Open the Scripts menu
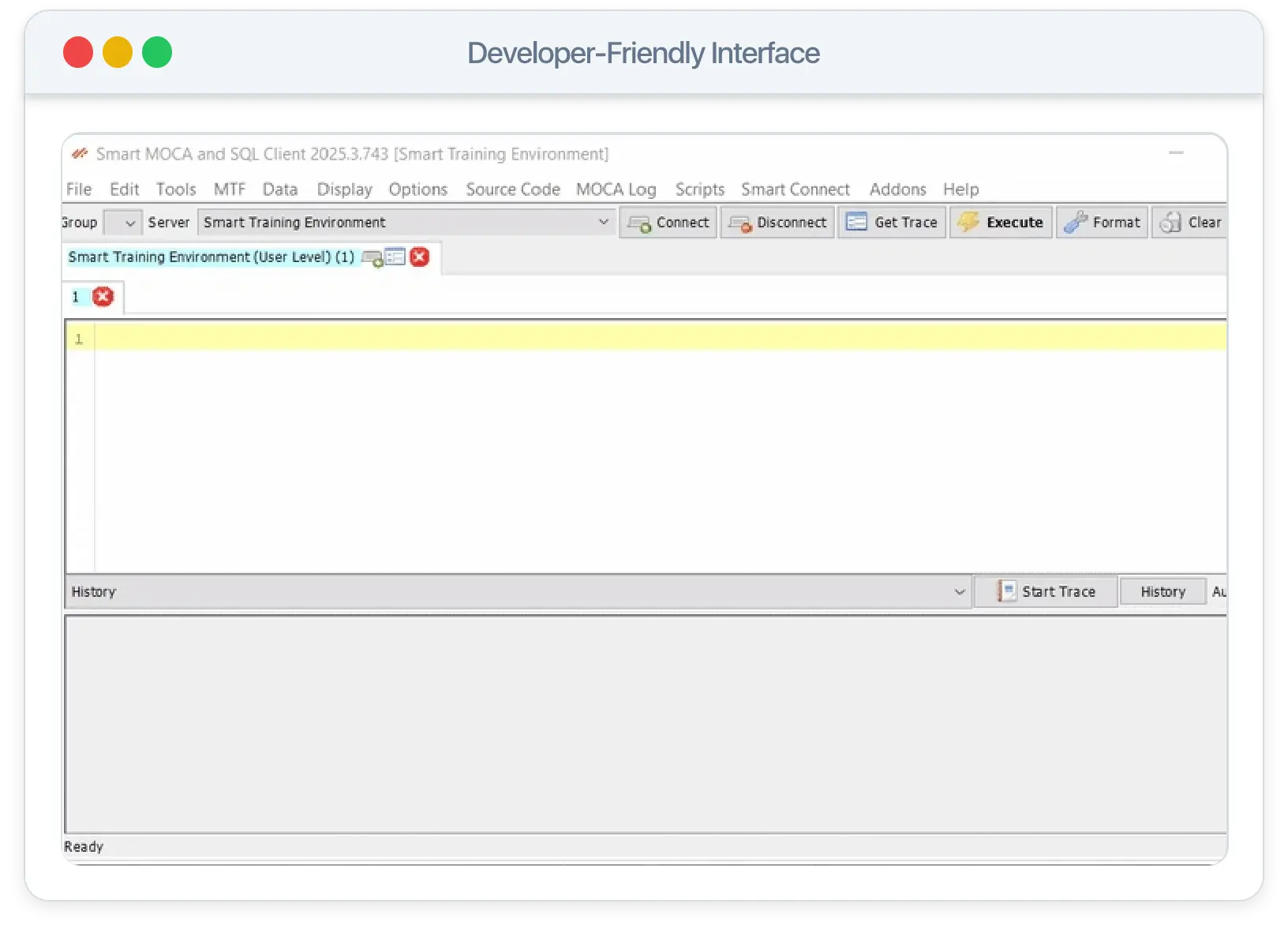The width and height of the screenshot is (1288, 930). (699, 189)
